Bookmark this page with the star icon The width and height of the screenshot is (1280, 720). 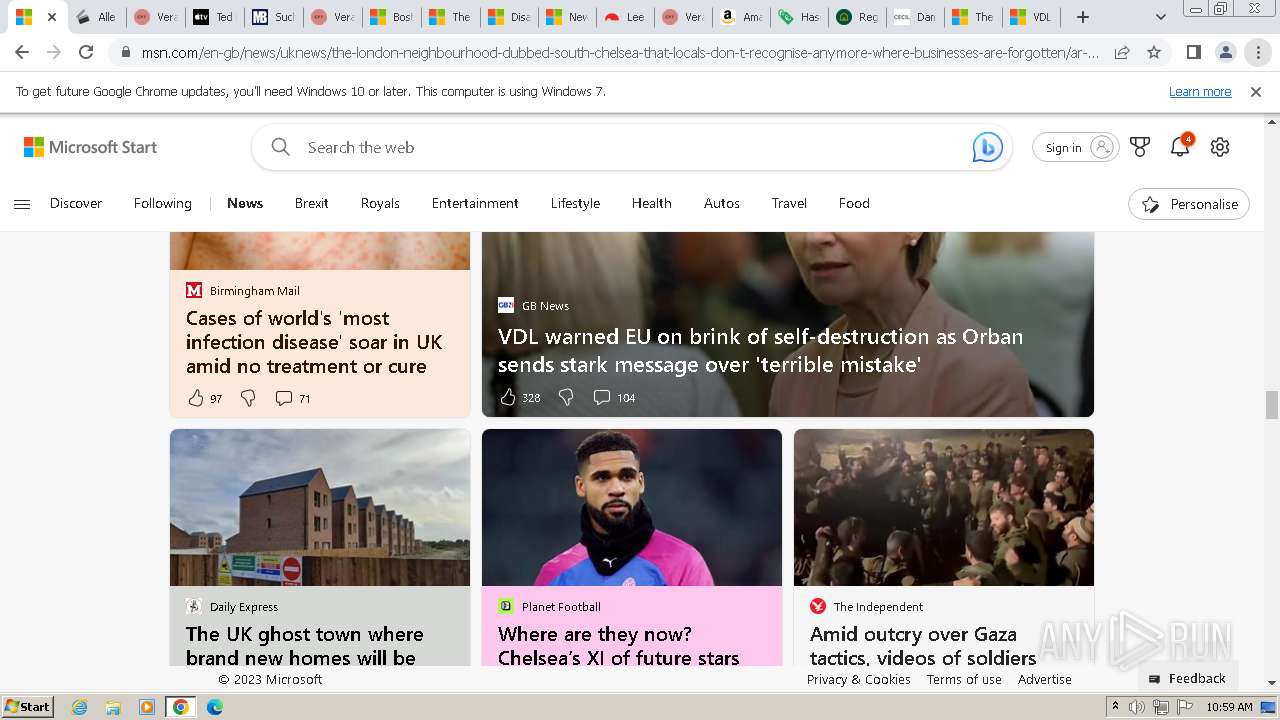tap(1154, 52)
